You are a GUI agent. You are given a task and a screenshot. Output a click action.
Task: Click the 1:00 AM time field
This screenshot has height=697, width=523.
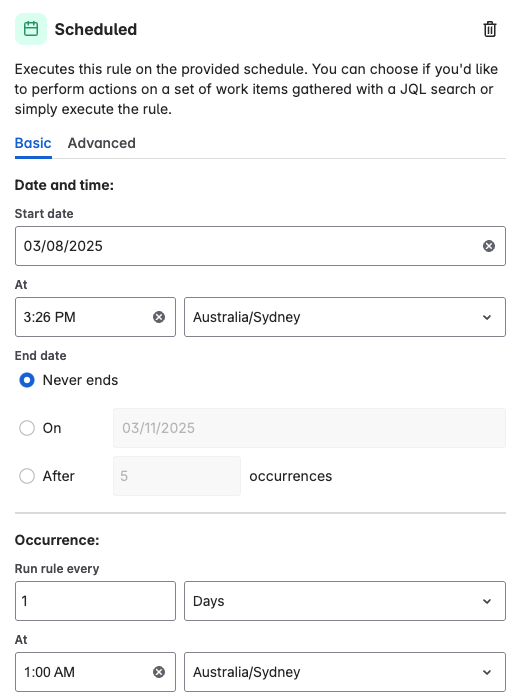[95, 672]
